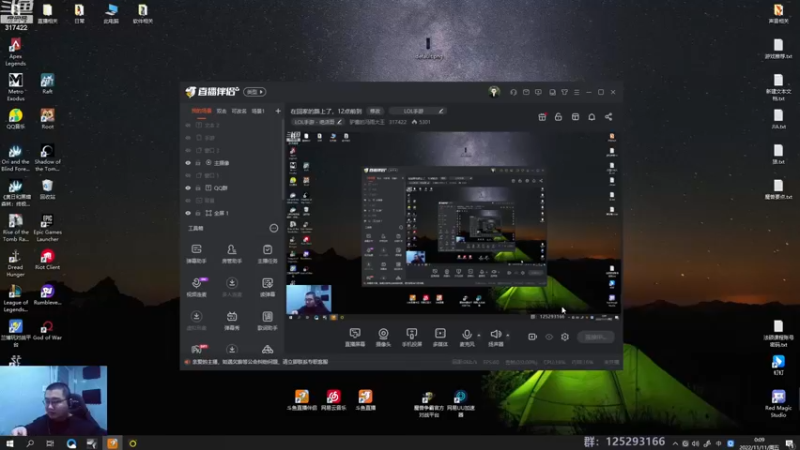Viewport: 800px width, 450px height.
Task: Add a new scene with the plus button
Action: 278,111
